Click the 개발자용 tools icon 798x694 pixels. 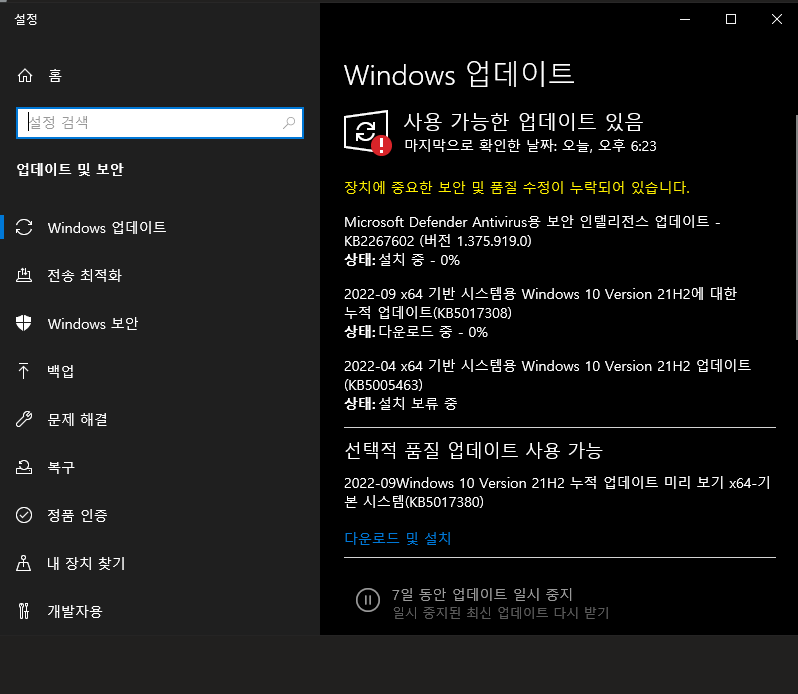tap(24, 611)
